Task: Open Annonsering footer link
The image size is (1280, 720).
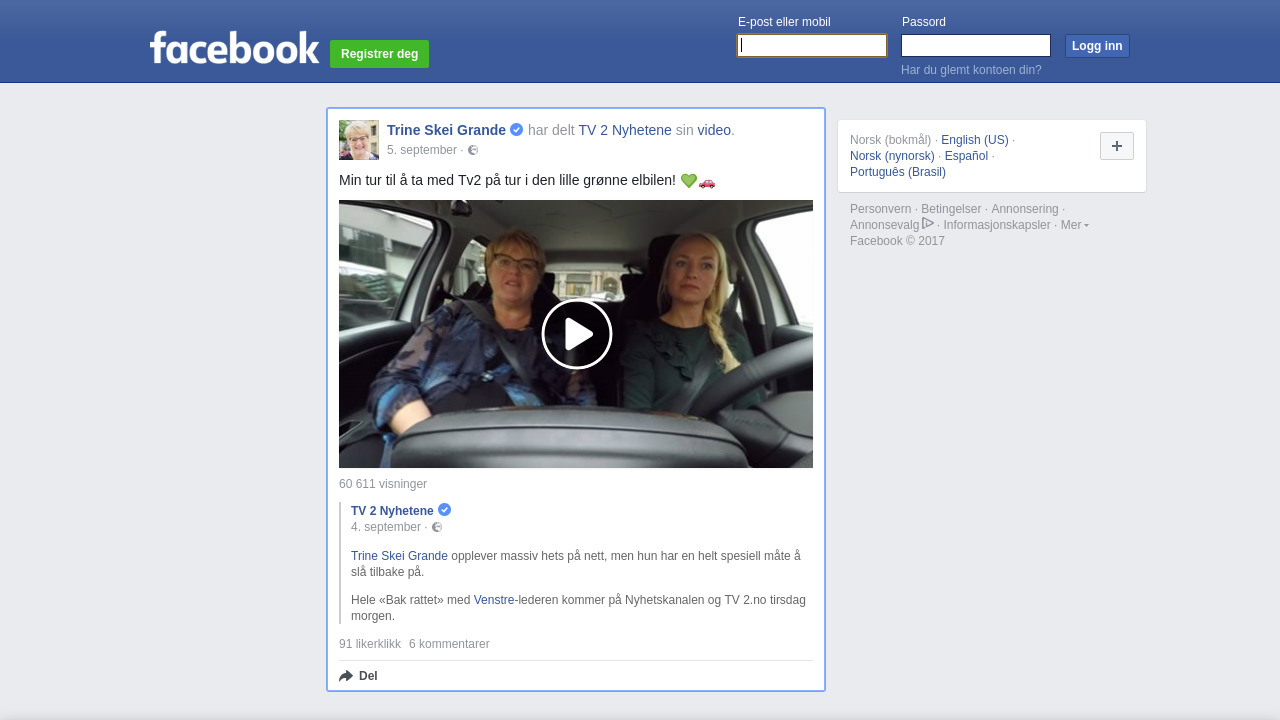Action: pyautogui.click(x=1025, y=209)
